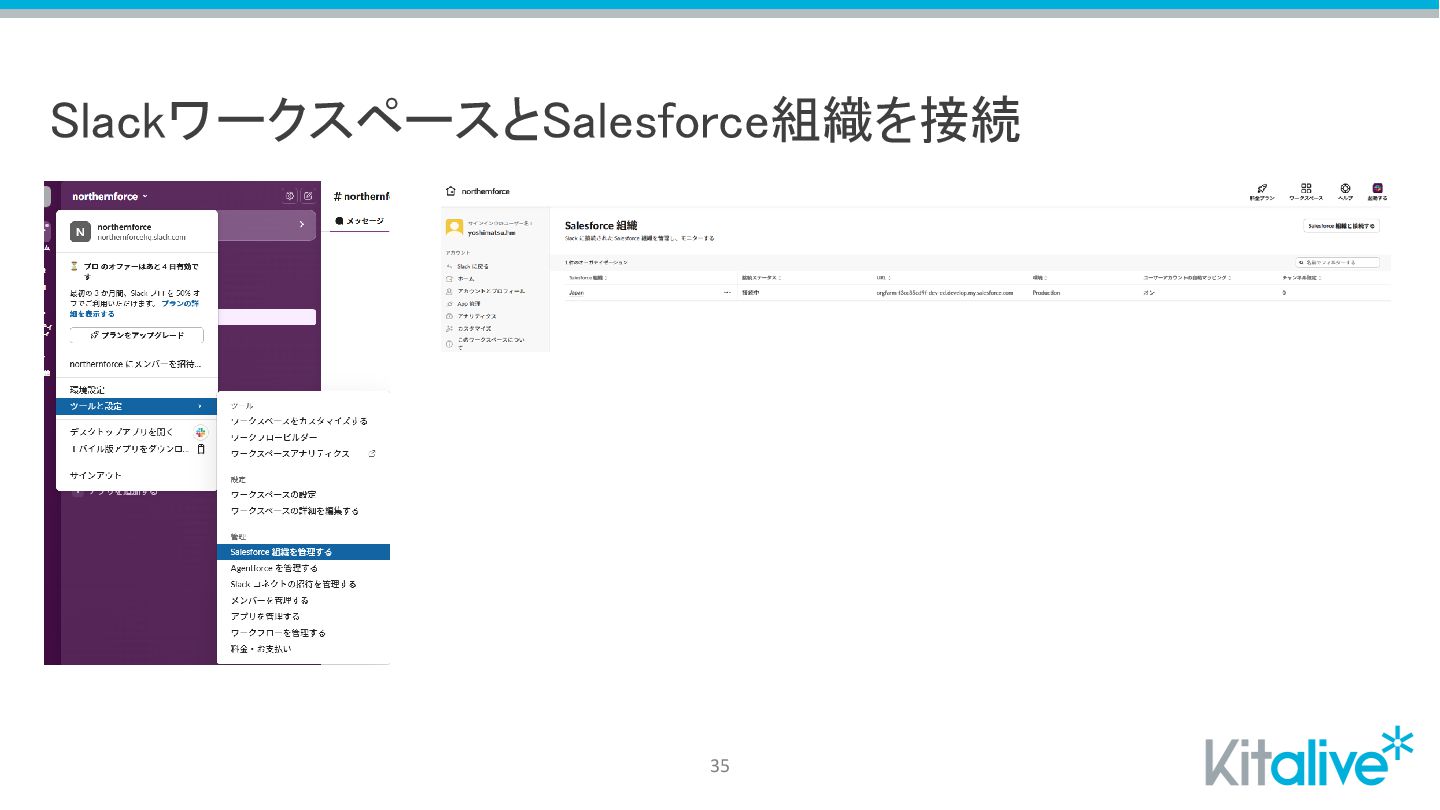Select ワークスペースの詳細を編集する

(x=294, y=511)
